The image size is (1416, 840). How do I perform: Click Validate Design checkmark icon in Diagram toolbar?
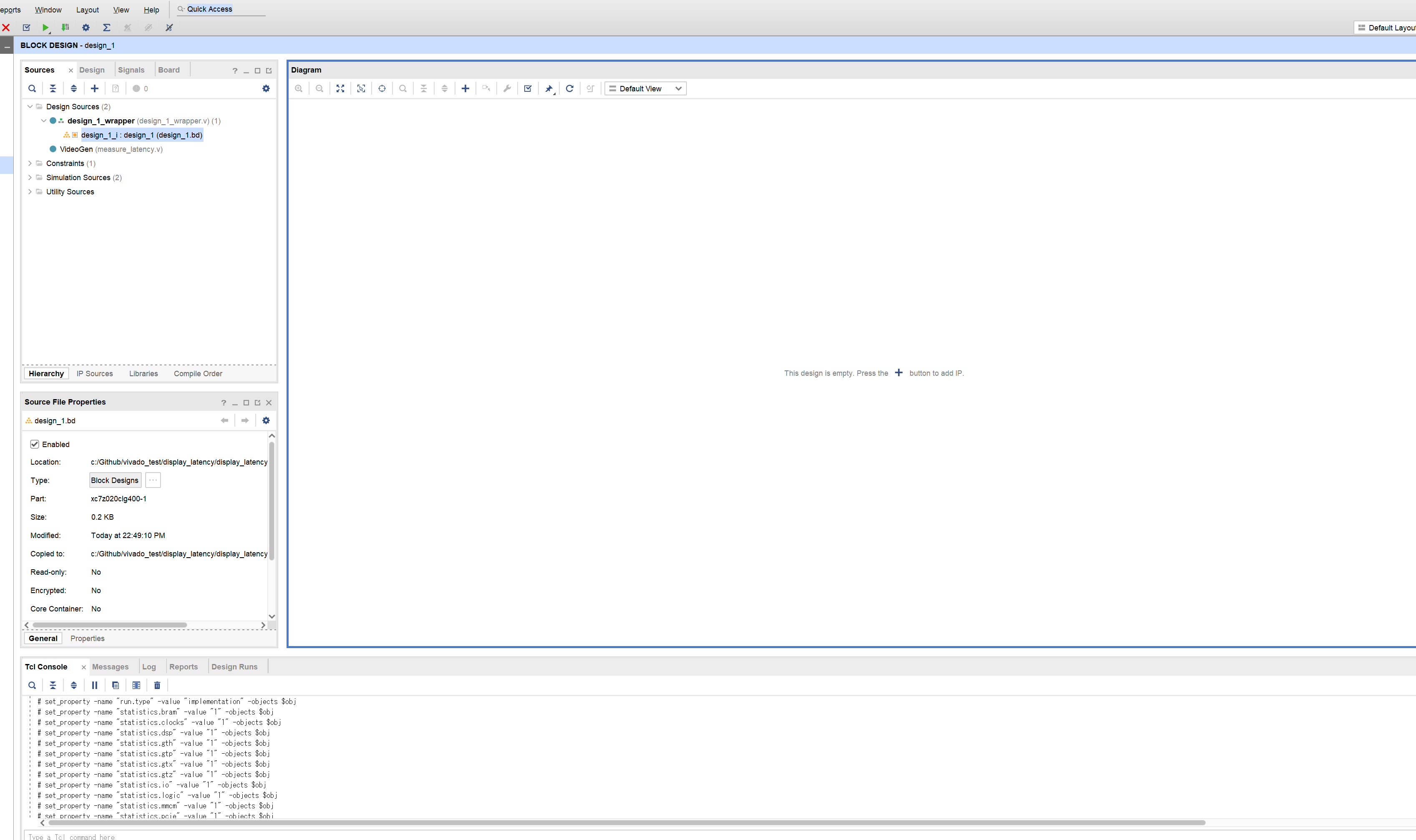point(528,88)
